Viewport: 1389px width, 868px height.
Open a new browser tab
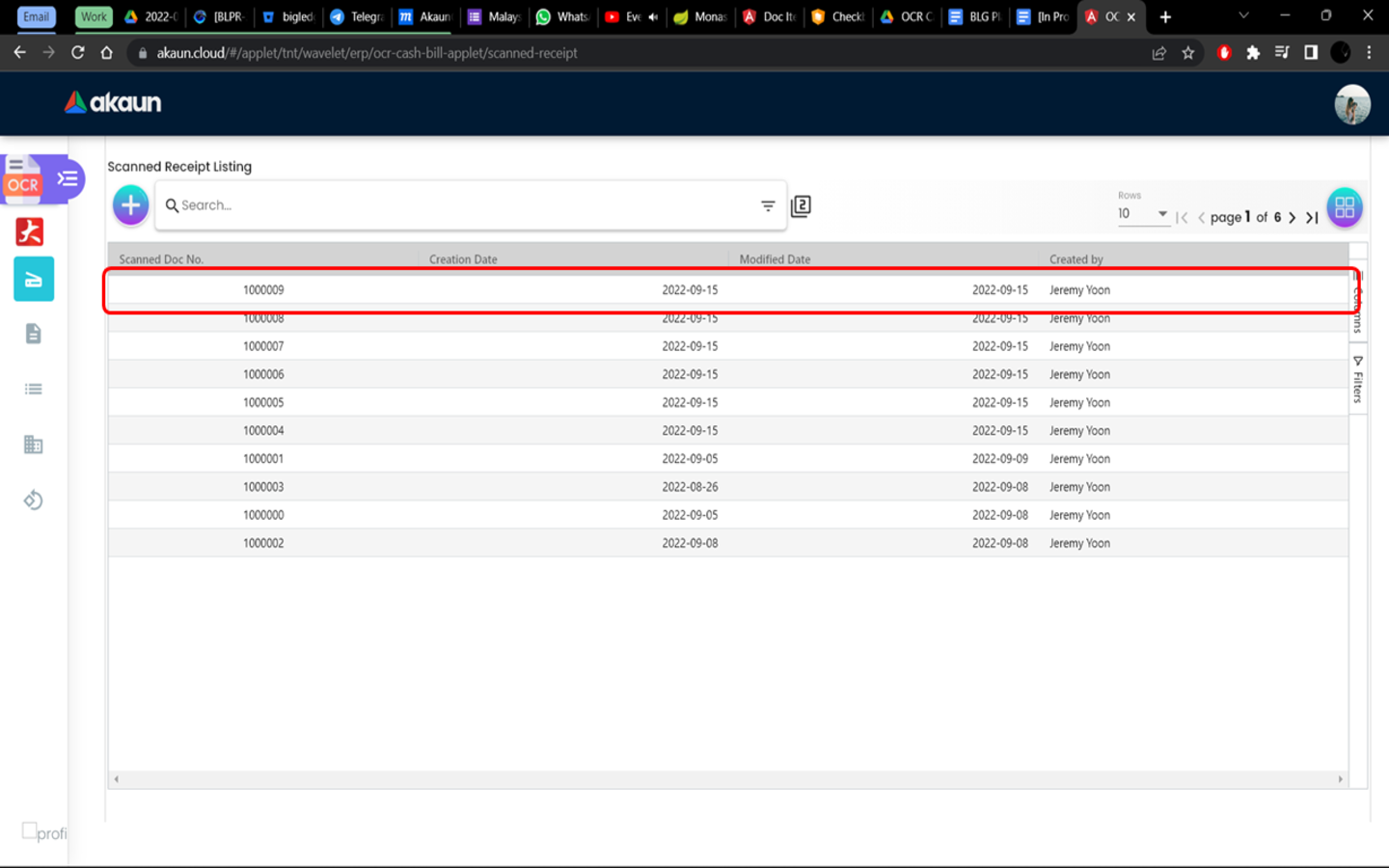1165,16
